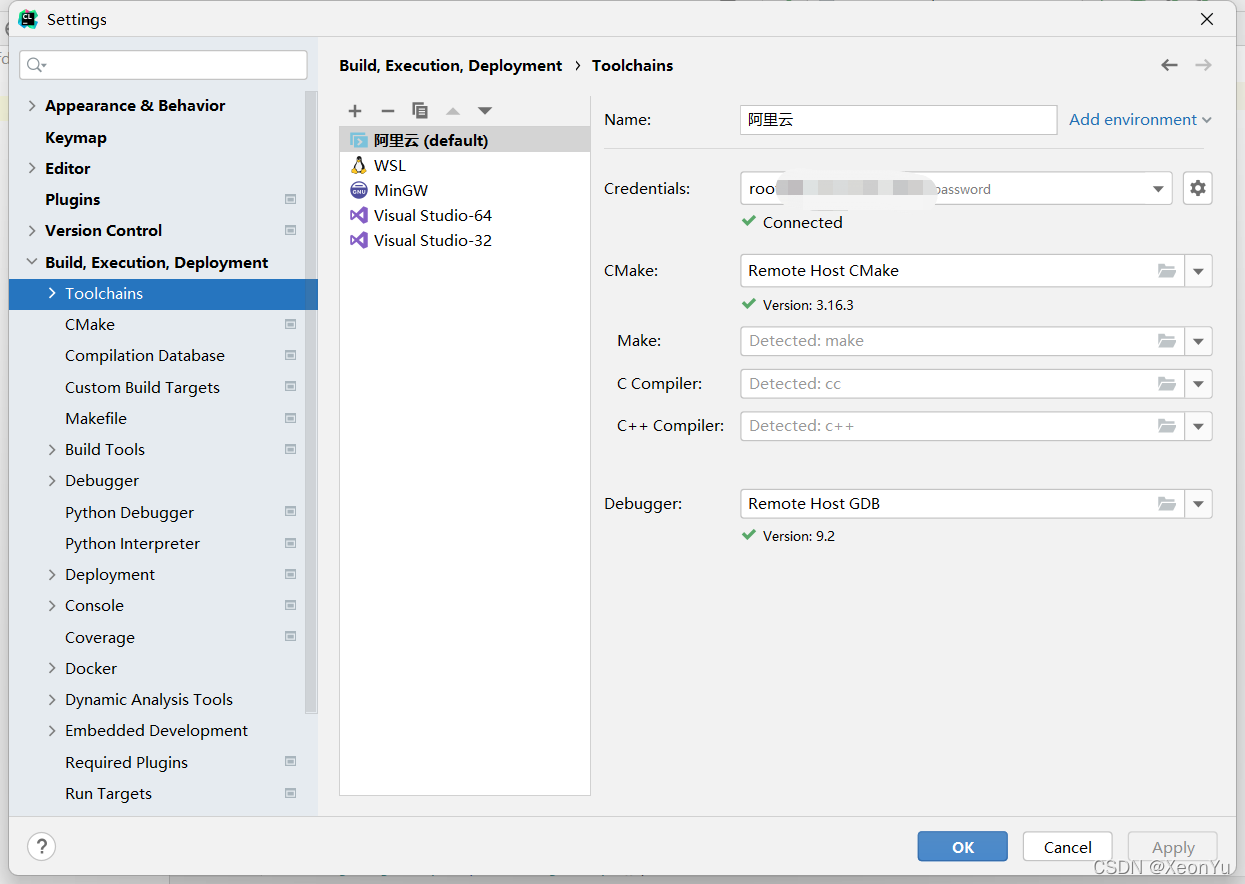Click the Version Control project-level icon
This screenshot has width=1245, height=884.
[x=290, y=231]
